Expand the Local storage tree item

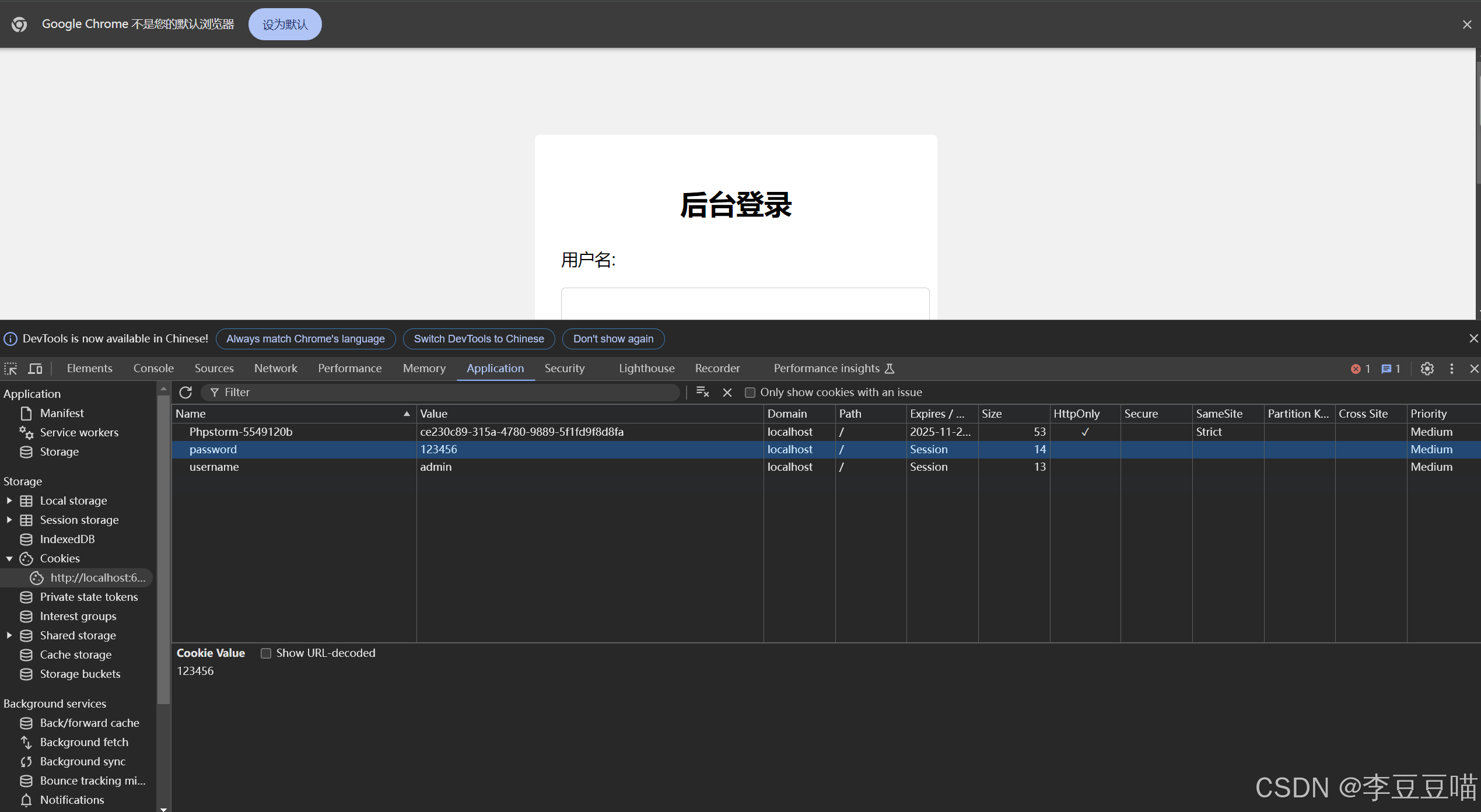[9, 501]
